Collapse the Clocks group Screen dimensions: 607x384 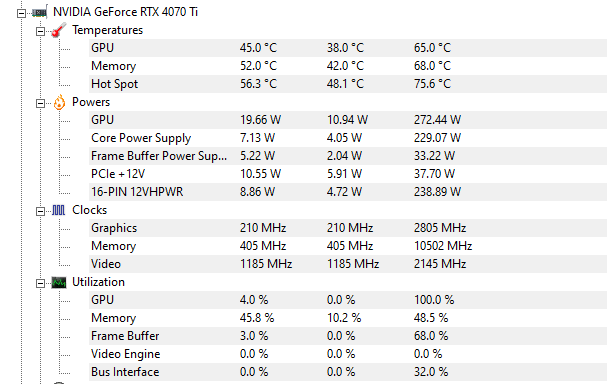click(x=40, y=211)
